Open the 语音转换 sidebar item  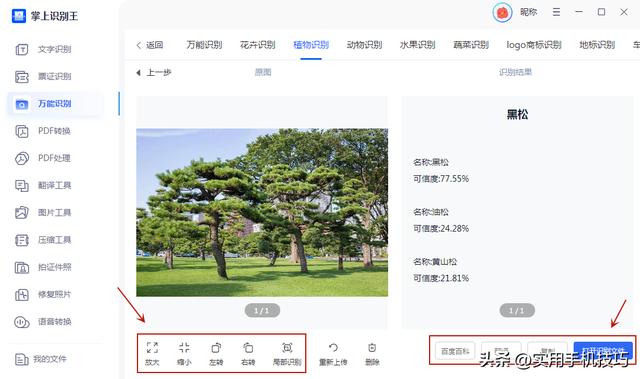point(43,322)
